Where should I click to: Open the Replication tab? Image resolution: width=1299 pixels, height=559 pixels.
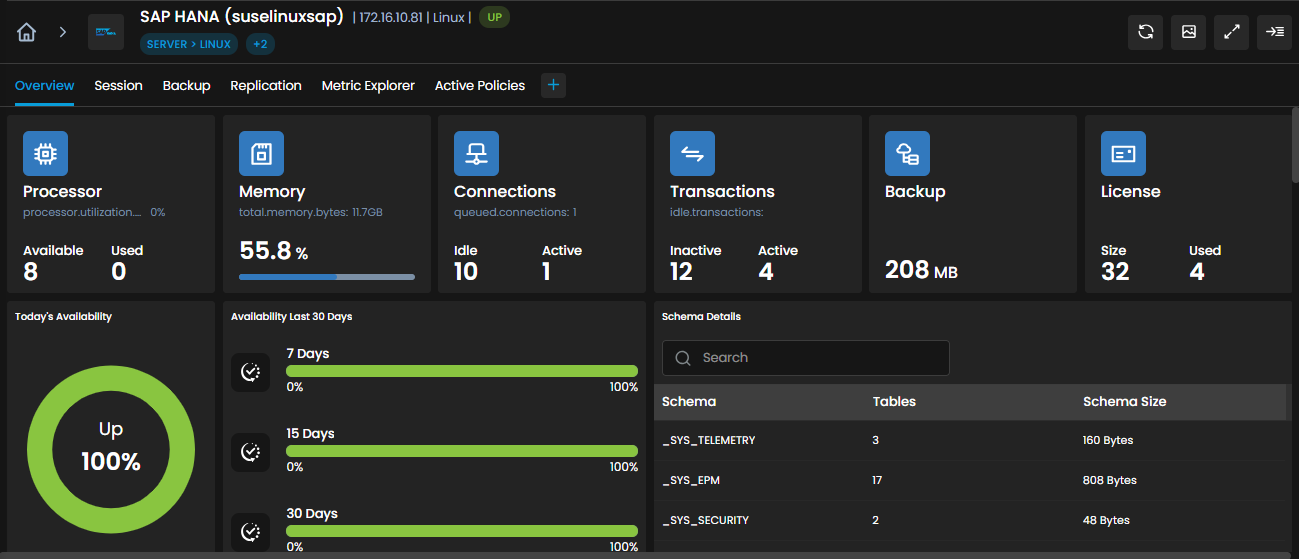click(266, 86)
